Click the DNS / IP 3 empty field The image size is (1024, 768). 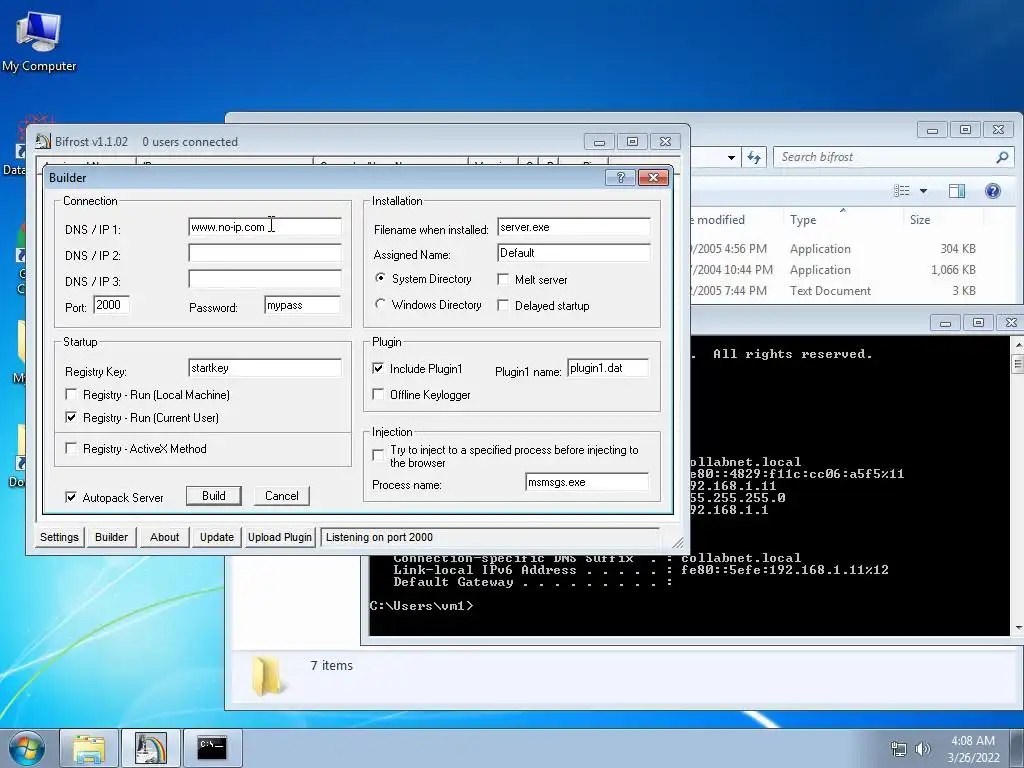264,279
